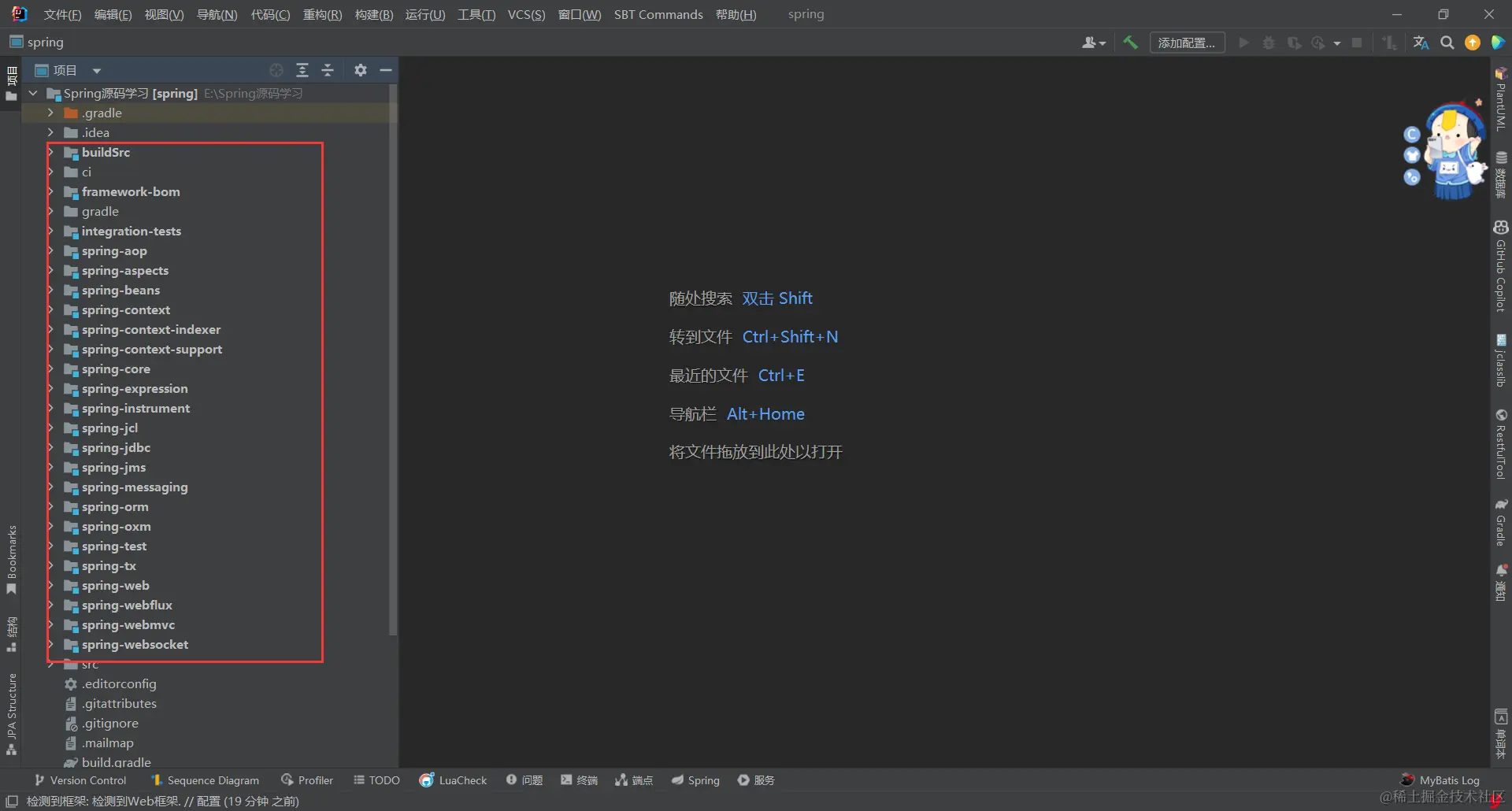Open the Bookmarks side tab
Screen dimensions: 1512x811
[x=12, y=560]
